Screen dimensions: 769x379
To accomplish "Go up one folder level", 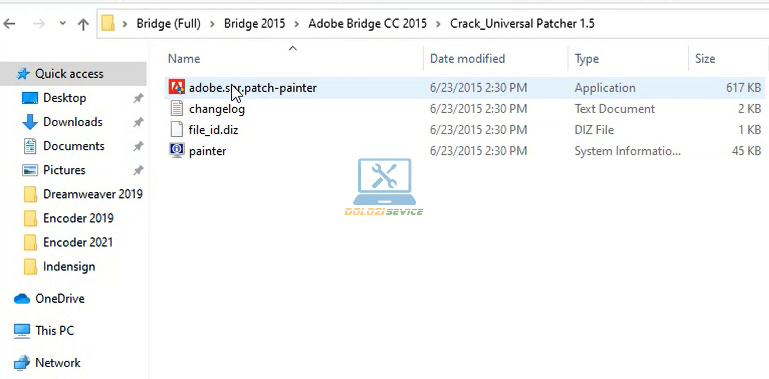I will click(83, 24).
